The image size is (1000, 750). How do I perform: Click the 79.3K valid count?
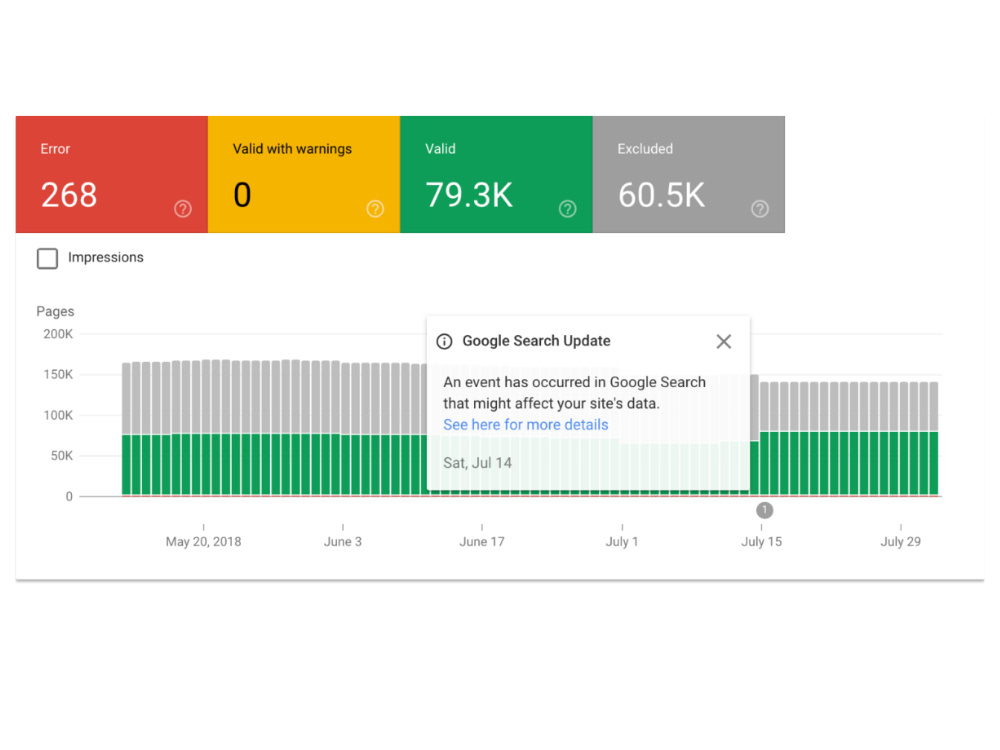(469, 195)
